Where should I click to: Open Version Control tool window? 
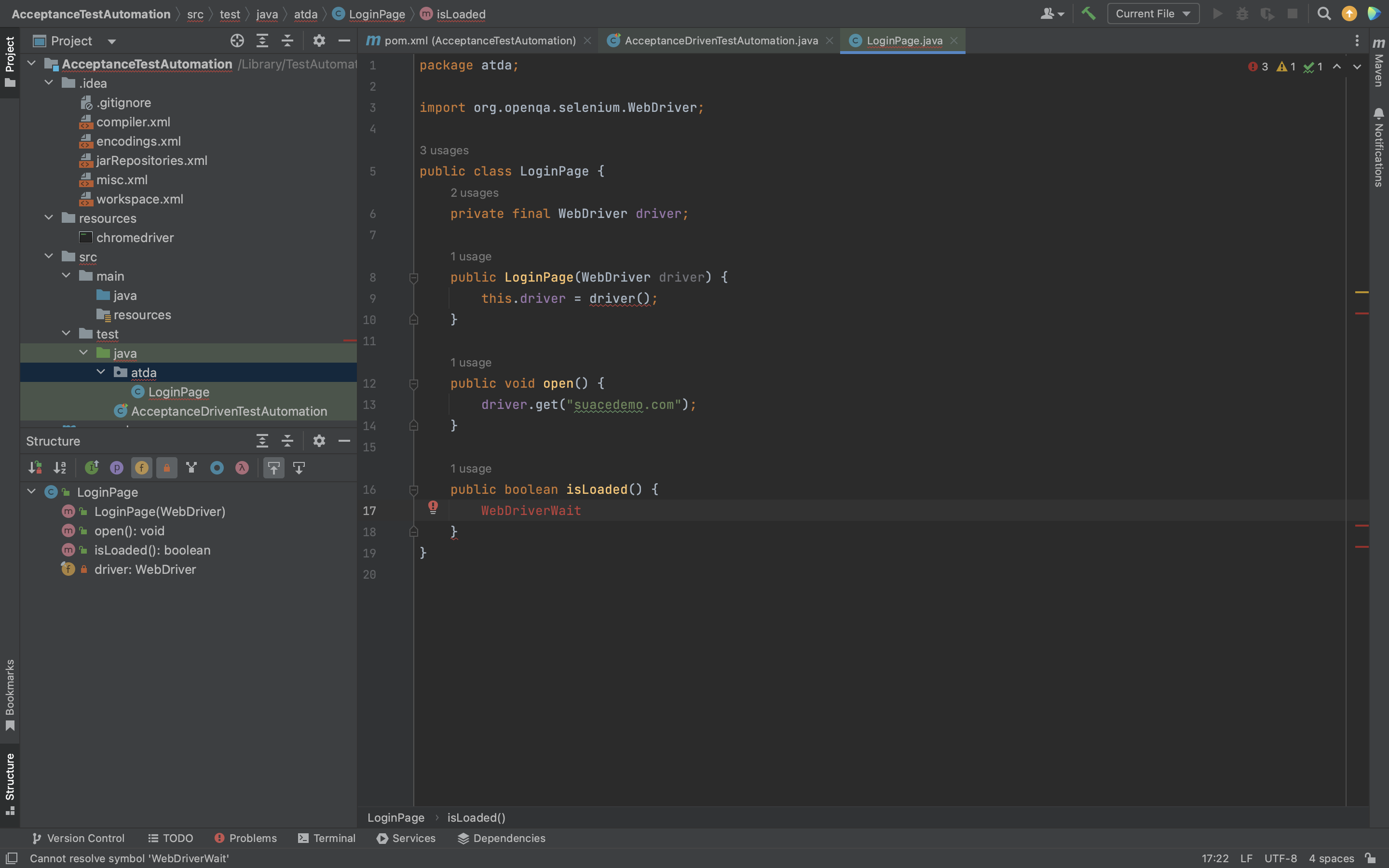(x=78, y=838)
